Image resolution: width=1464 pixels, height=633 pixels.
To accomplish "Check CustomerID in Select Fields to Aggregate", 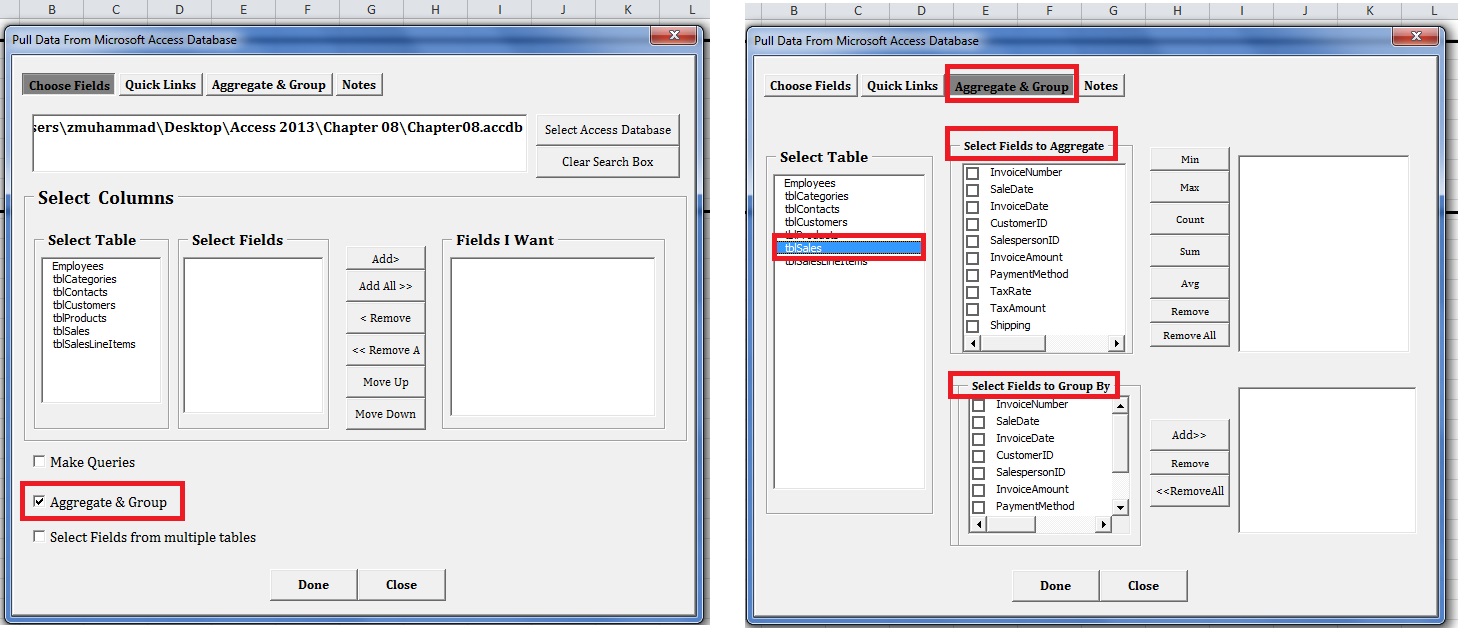I will point(972,224).
